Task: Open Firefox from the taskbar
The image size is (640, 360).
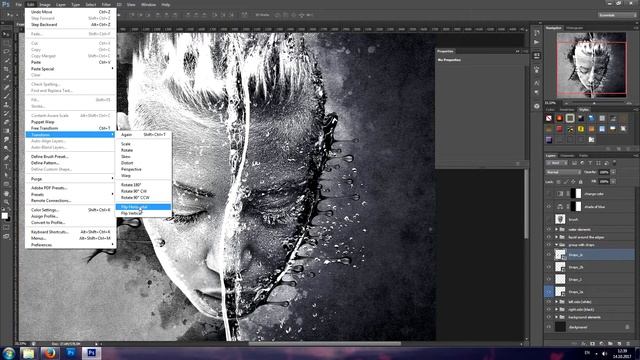Action: point(50,353)
